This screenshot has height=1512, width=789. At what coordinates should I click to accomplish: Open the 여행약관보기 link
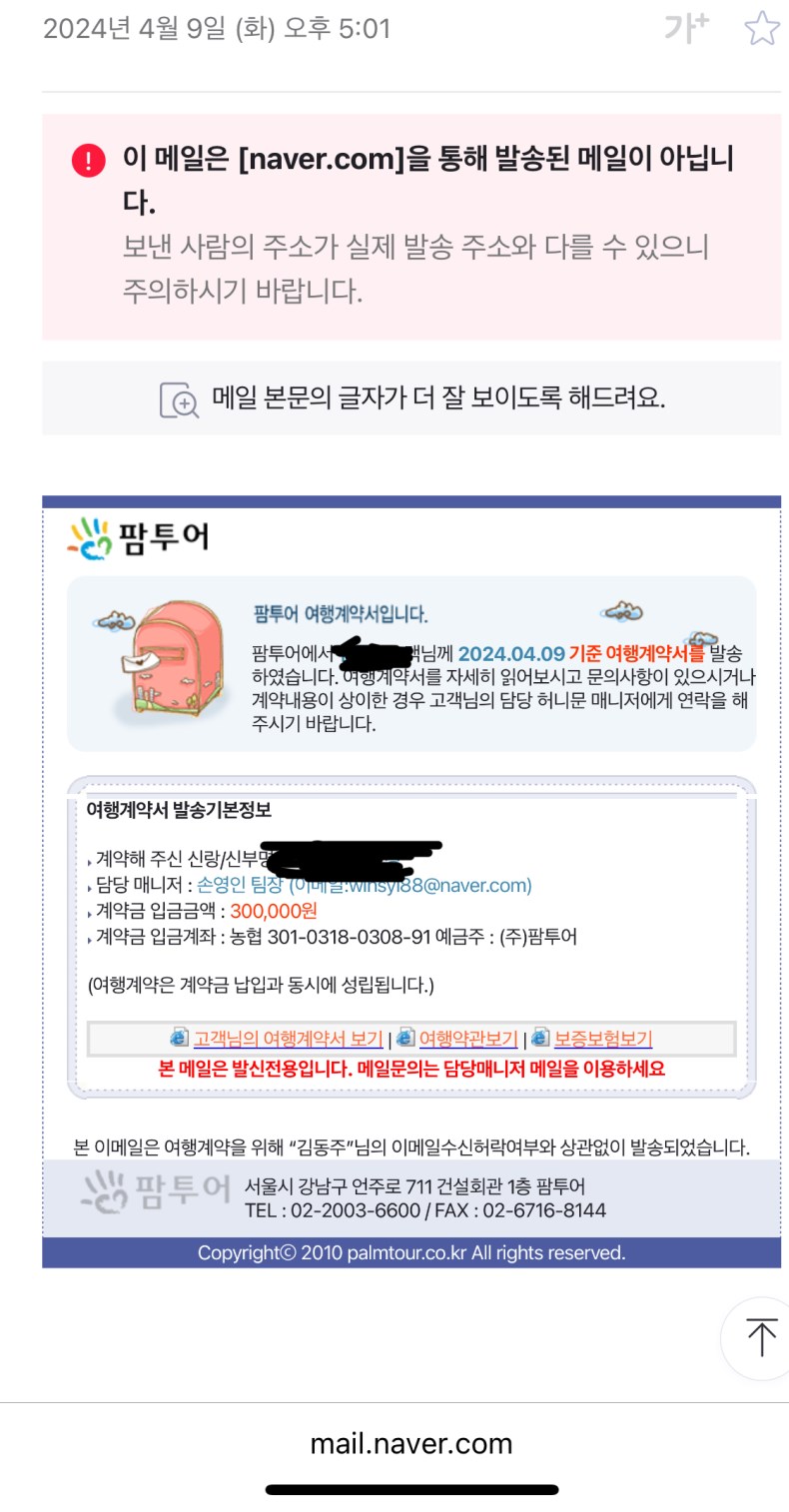click(468, 1039)
